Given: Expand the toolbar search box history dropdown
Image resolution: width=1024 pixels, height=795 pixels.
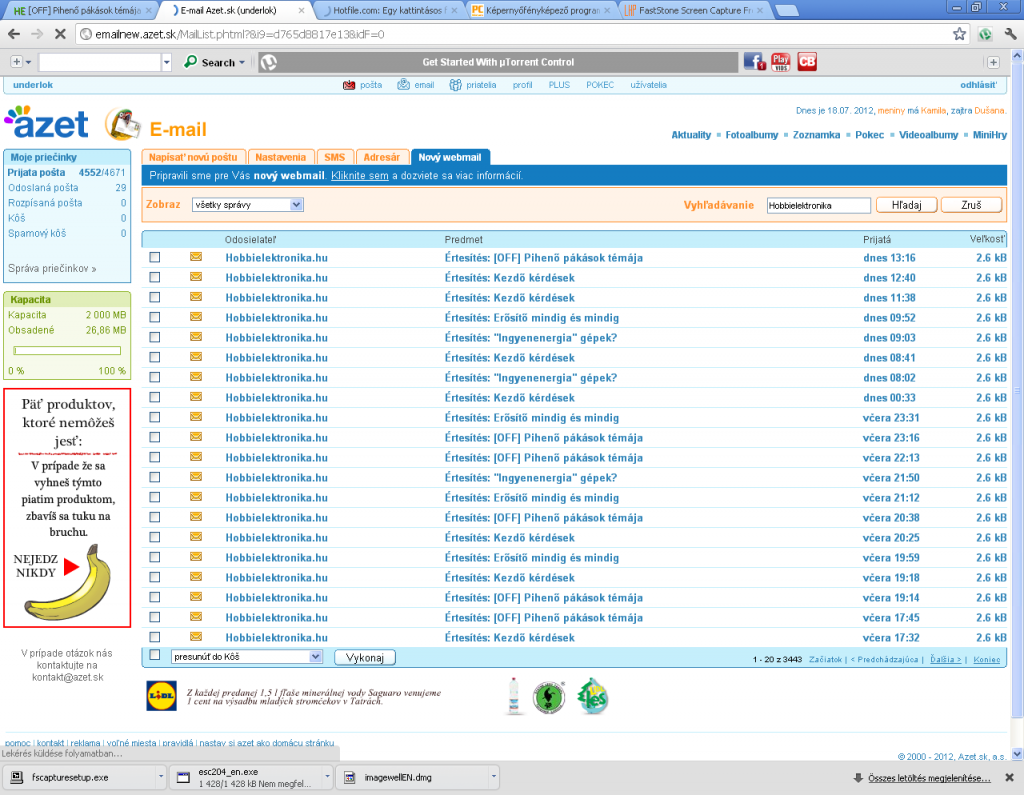Looking at the screenshot, I should coord(167,62).
